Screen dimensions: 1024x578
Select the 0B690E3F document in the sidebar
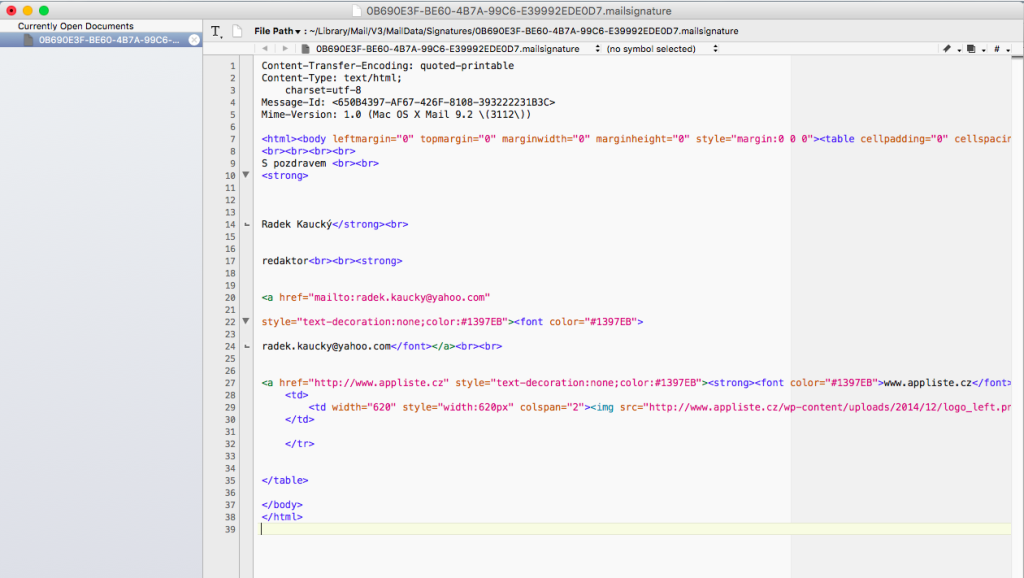[101, 40]
